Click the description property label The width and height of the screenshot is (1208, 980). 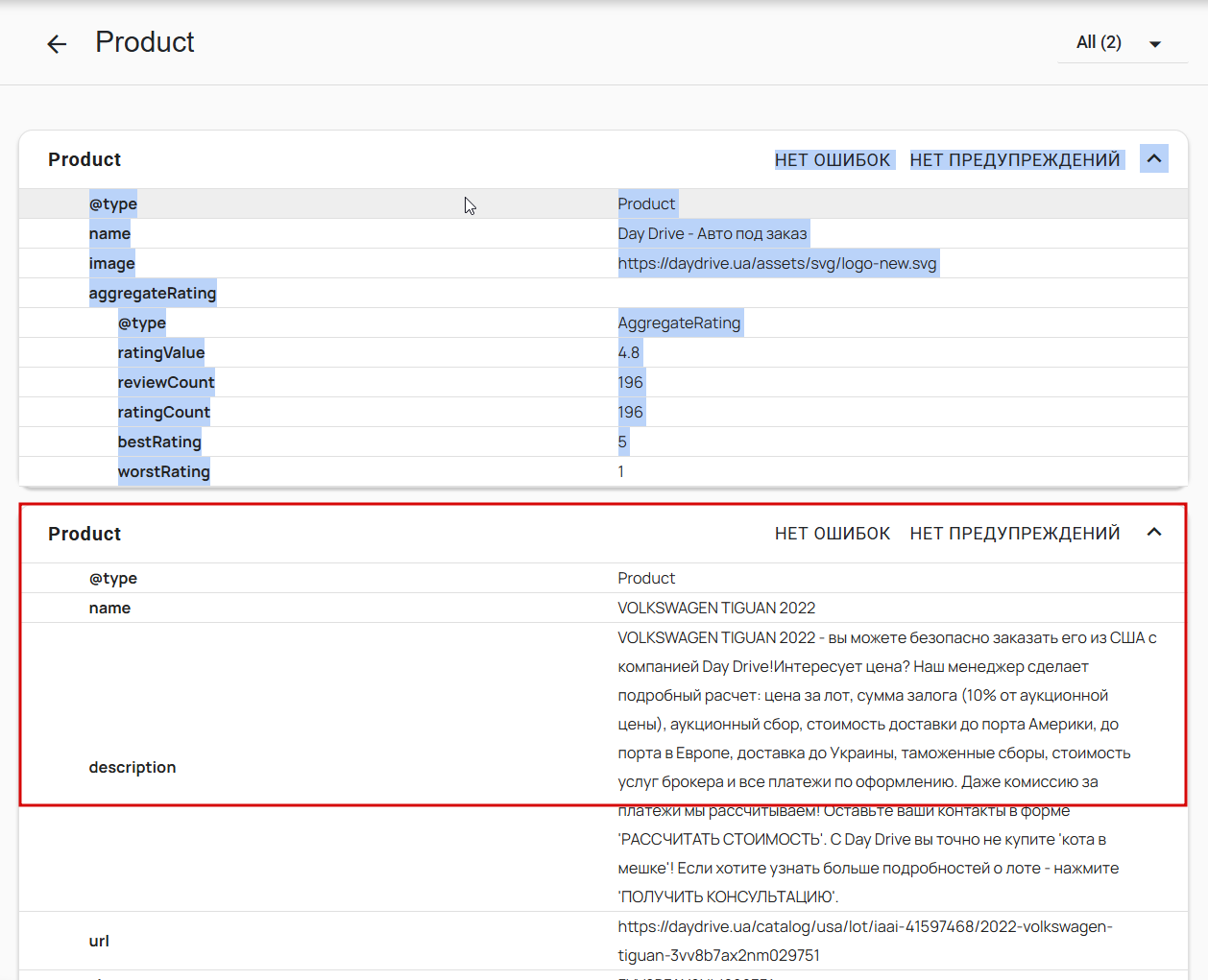click(x=133, y=767)
